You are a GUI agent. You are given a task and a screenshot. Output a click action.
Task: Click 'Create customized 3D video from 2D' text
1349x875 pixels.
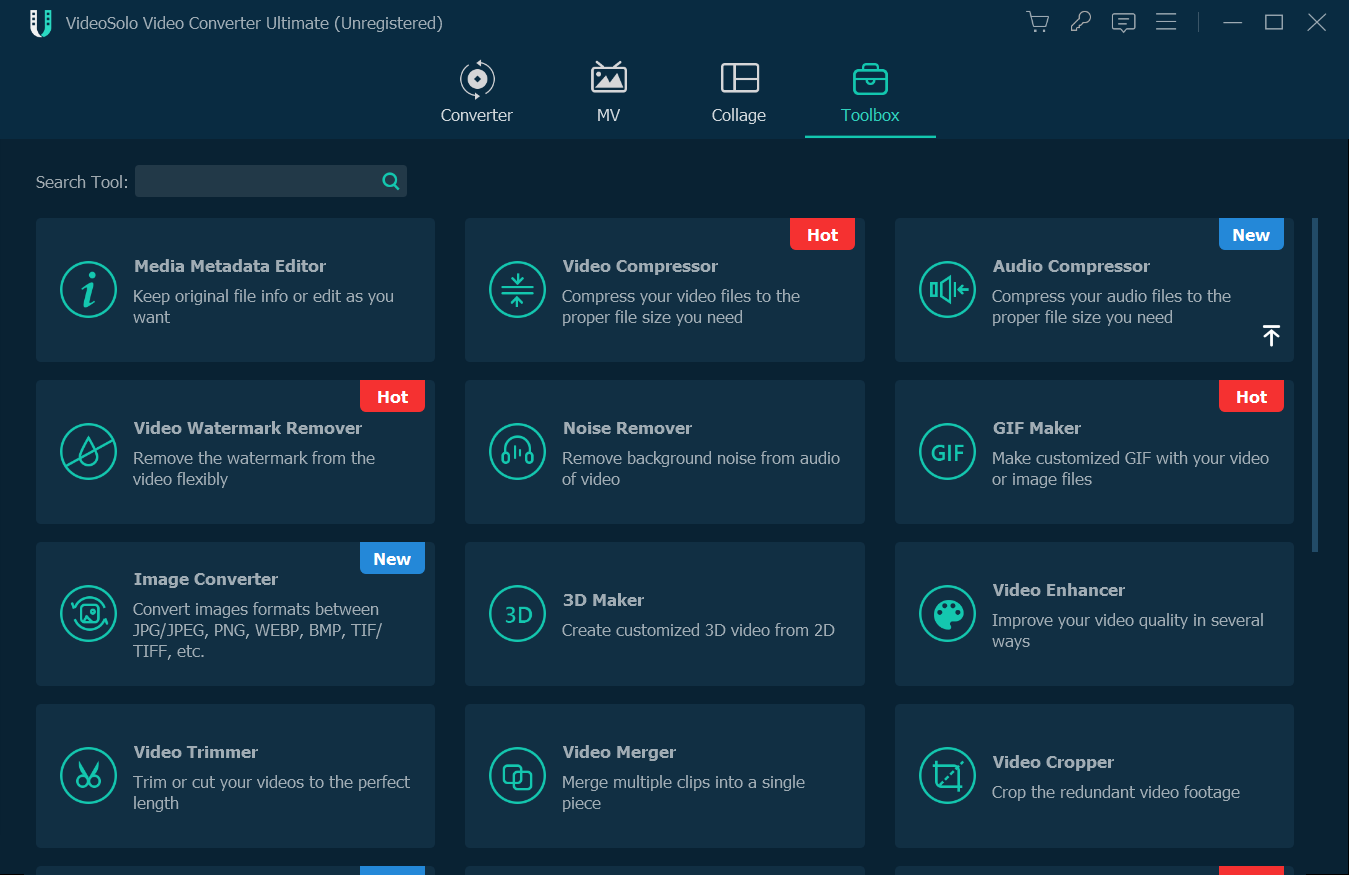coord(698,630)
